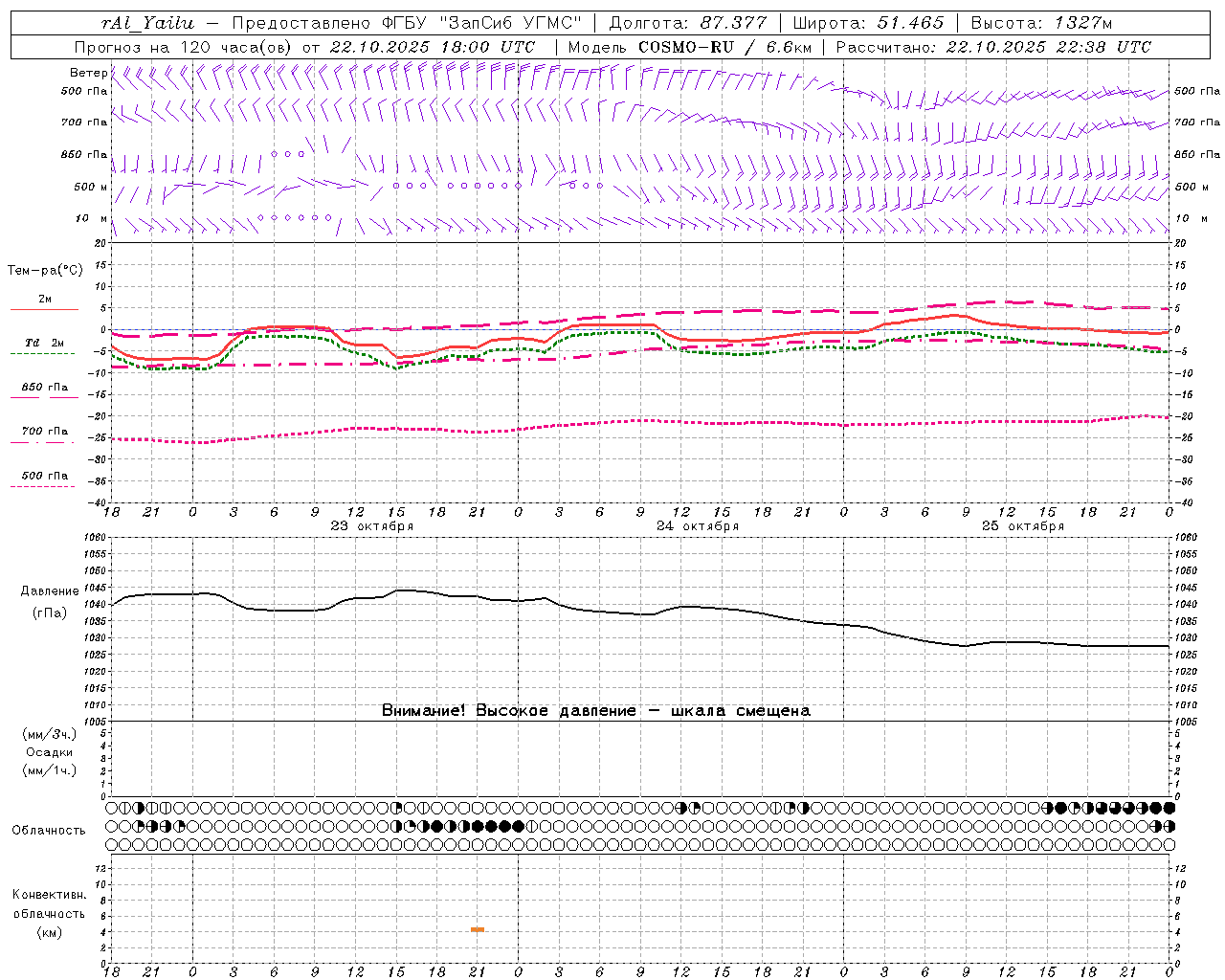
Task: Click the "Тем-ра(°C)" axis title
Action: 45,271
